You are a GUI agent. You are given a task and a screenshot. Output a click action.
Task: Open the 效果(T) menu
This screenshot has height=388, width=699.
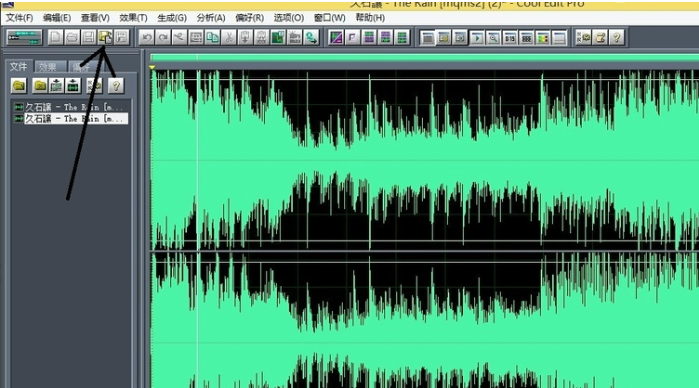tap(133, 18)
